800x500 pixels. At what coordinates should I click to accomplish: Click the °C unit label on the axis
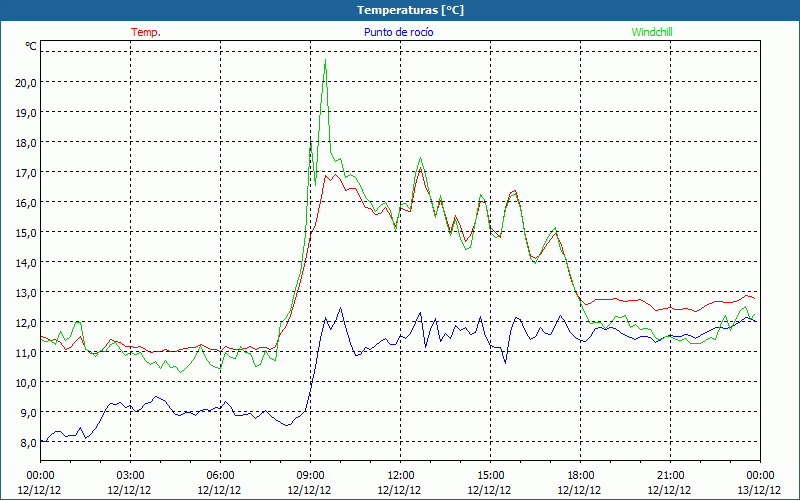(31, 46)
